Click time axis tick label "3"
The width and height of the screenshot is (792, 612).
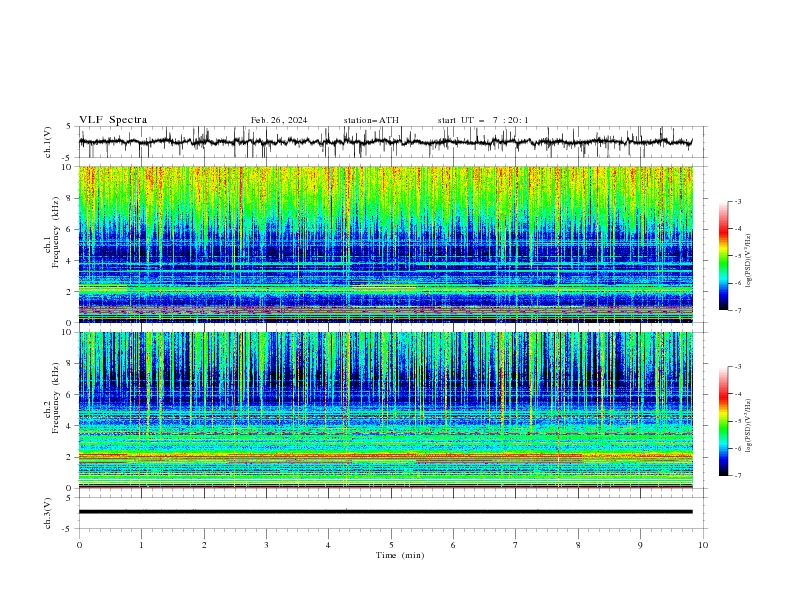[x=266, y=545]
